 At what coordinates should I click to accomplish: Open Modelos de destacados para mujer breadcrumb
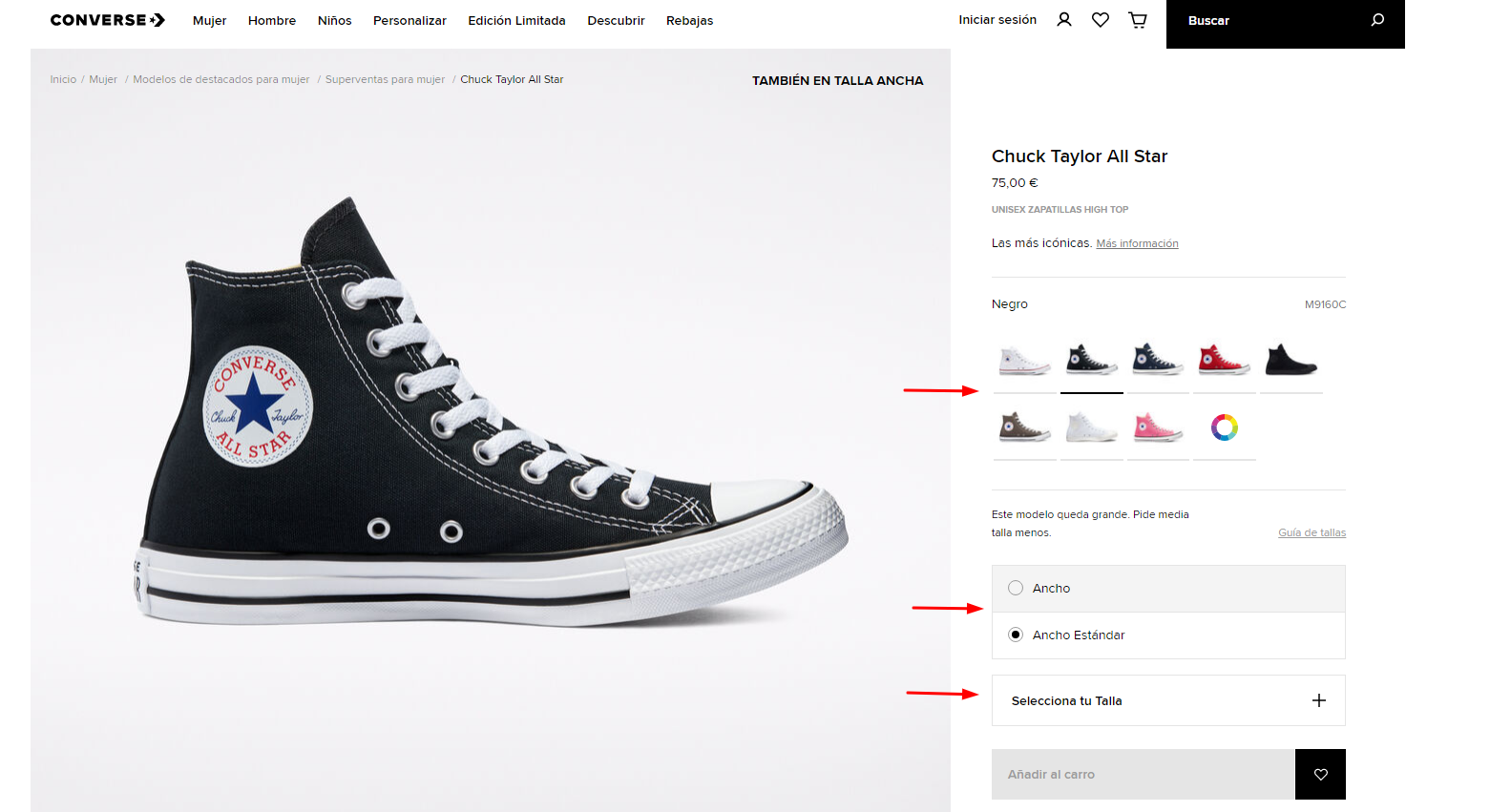coord(221,79)
